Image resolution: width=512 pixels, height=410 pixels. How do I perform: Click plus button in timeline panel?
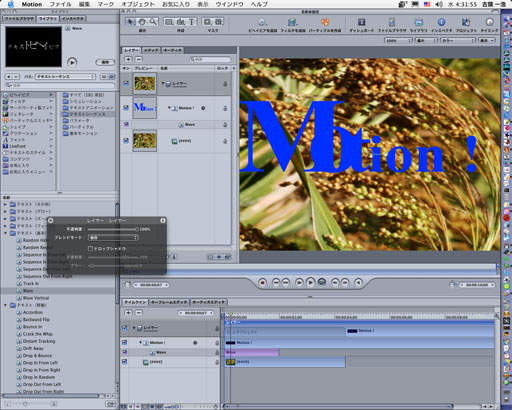coord(128,313)
